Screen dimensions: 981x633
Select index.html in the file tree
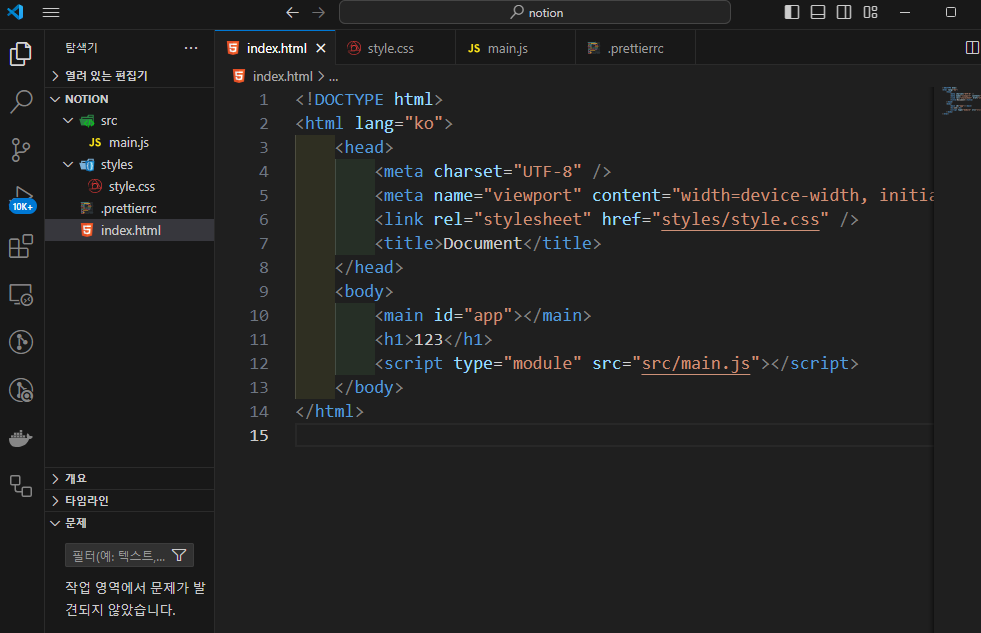pos(130,230)
